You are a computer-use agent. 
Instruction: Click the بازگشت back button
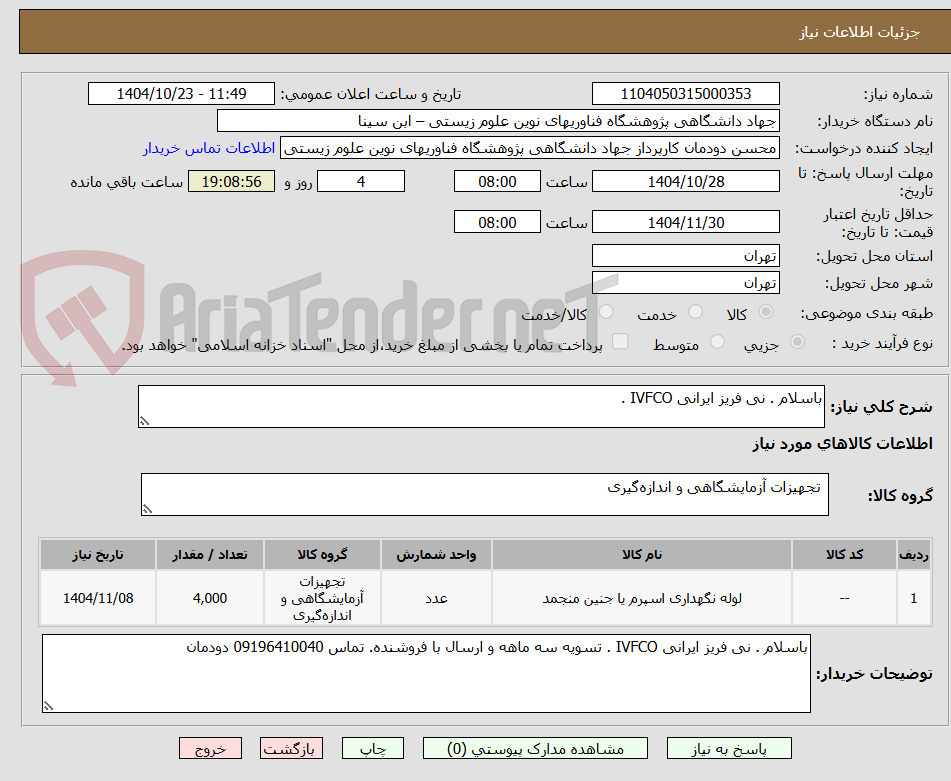(x=291, y=748)
